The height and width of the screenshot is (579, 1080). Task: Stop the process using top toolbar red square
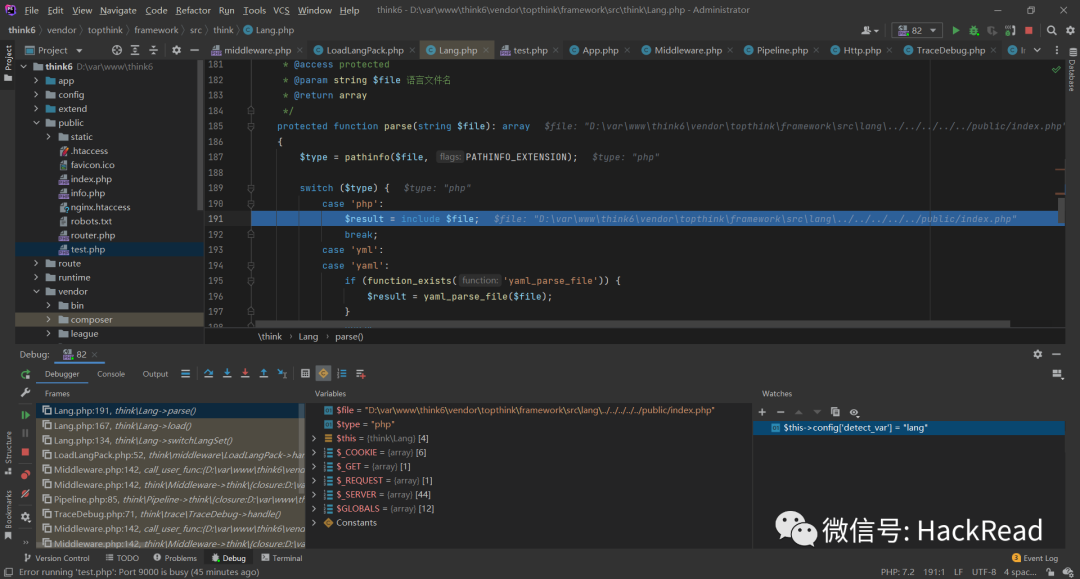click(1029, 30)
